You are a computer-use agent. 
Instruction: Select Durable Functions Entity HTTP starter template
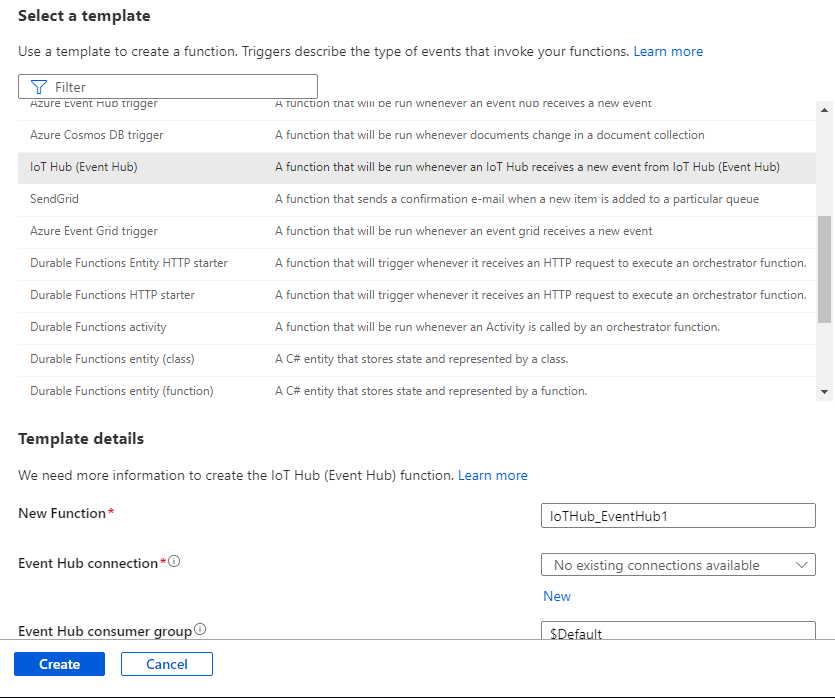point(129,263)
